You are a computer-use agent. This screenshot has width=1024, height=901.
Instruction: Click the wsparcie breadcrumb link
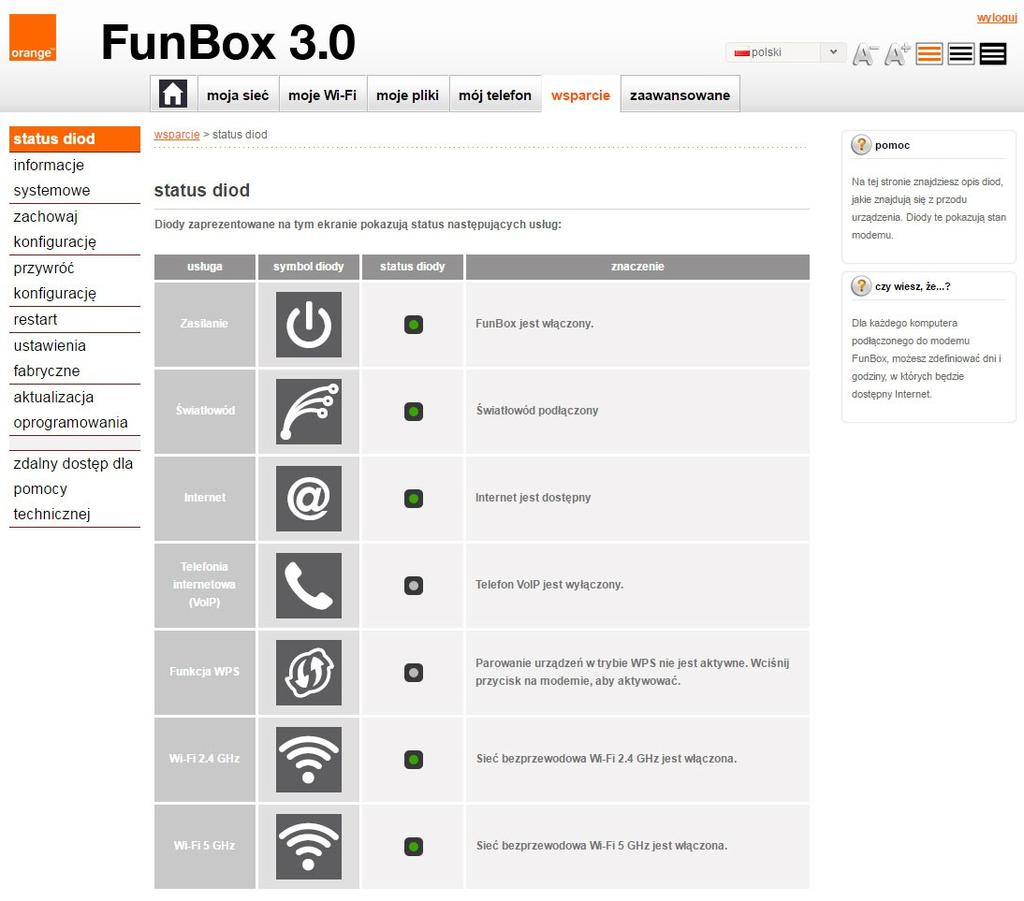(177, 134)
